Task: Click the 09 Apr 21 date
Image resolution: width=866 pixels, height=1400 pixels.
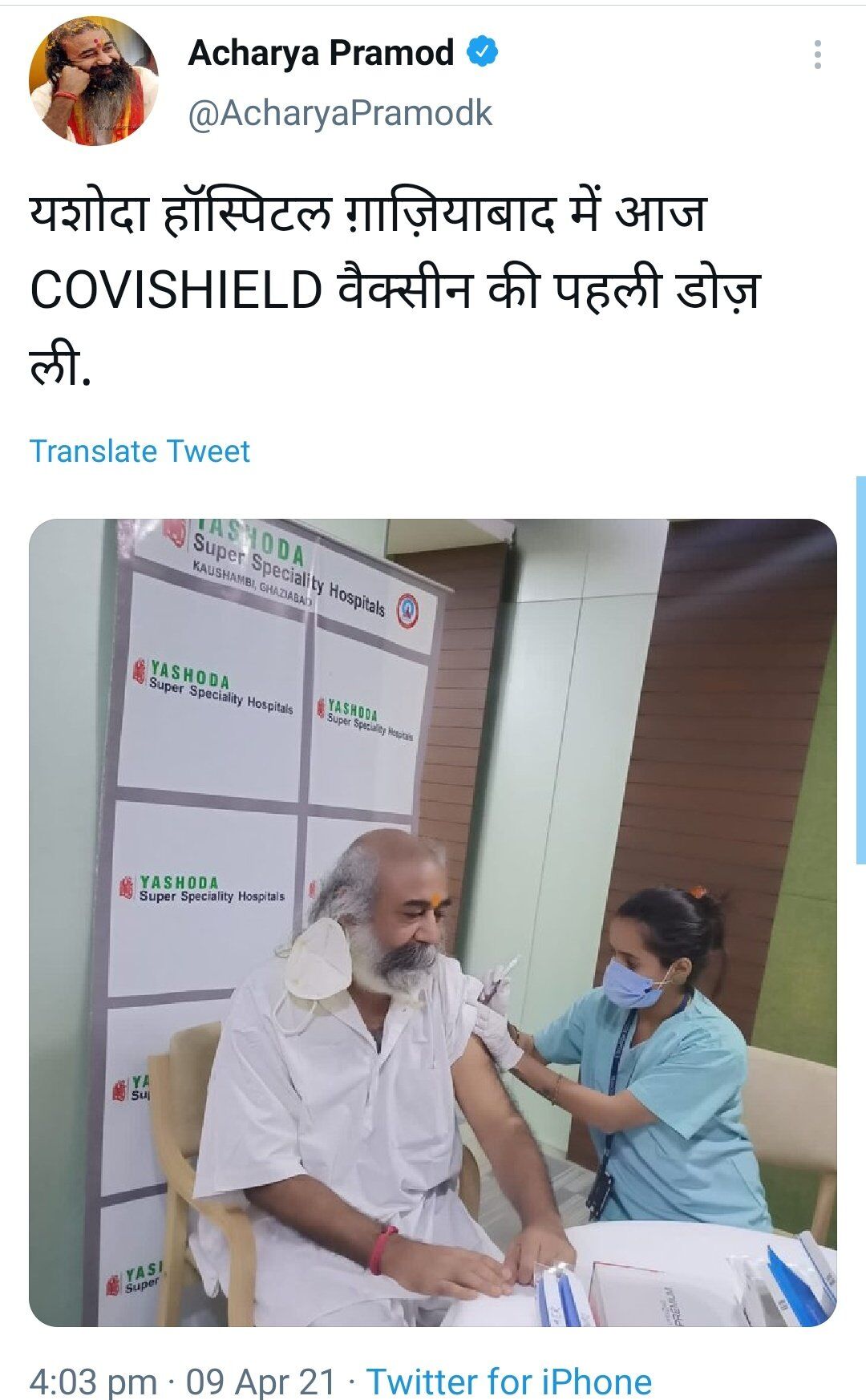Action: click(261, 1382)
